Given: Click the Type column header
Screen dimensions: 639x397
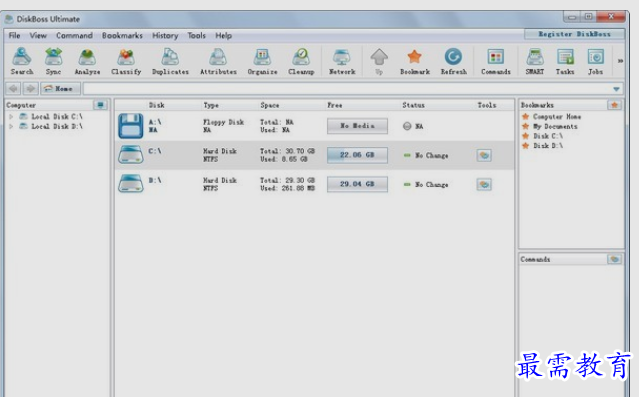Looking at the screenshot, I should click(x=211, y=105).
